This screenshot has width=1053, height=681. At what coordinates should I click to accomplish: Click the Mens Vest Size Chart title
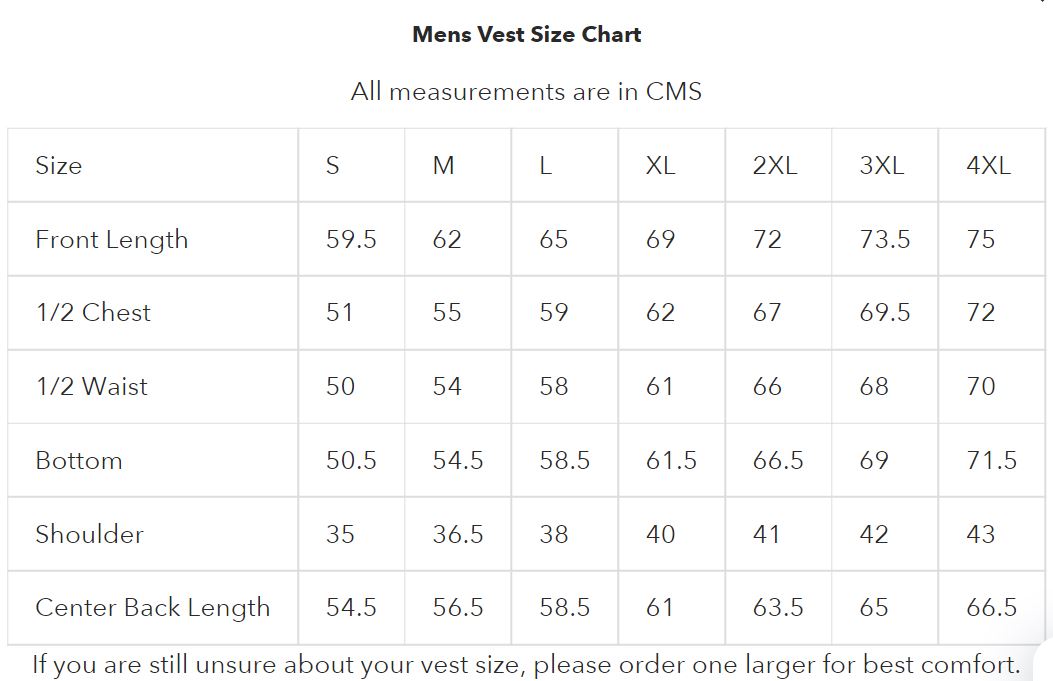pos(526,35)
